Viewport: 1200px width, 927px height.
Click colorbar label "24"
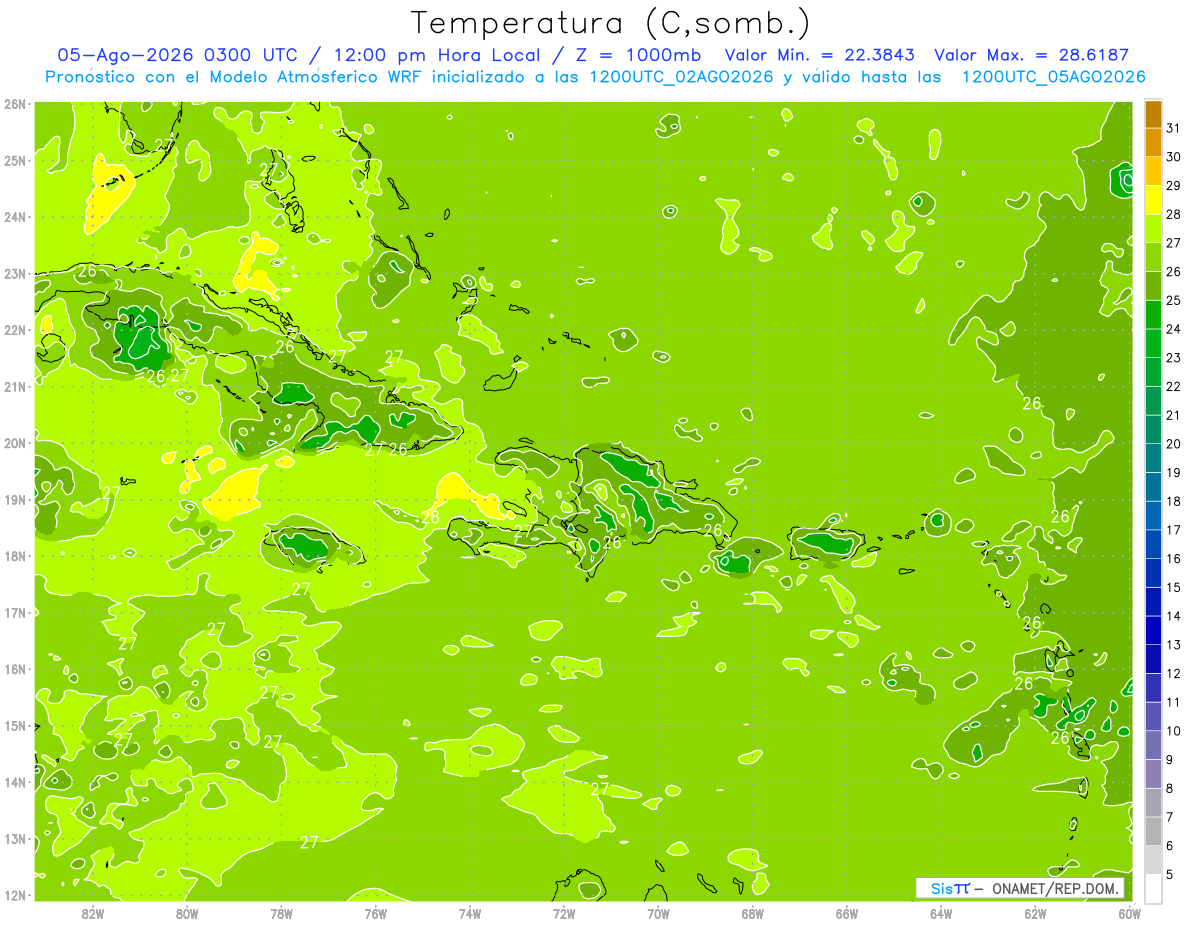(1174, 329)
